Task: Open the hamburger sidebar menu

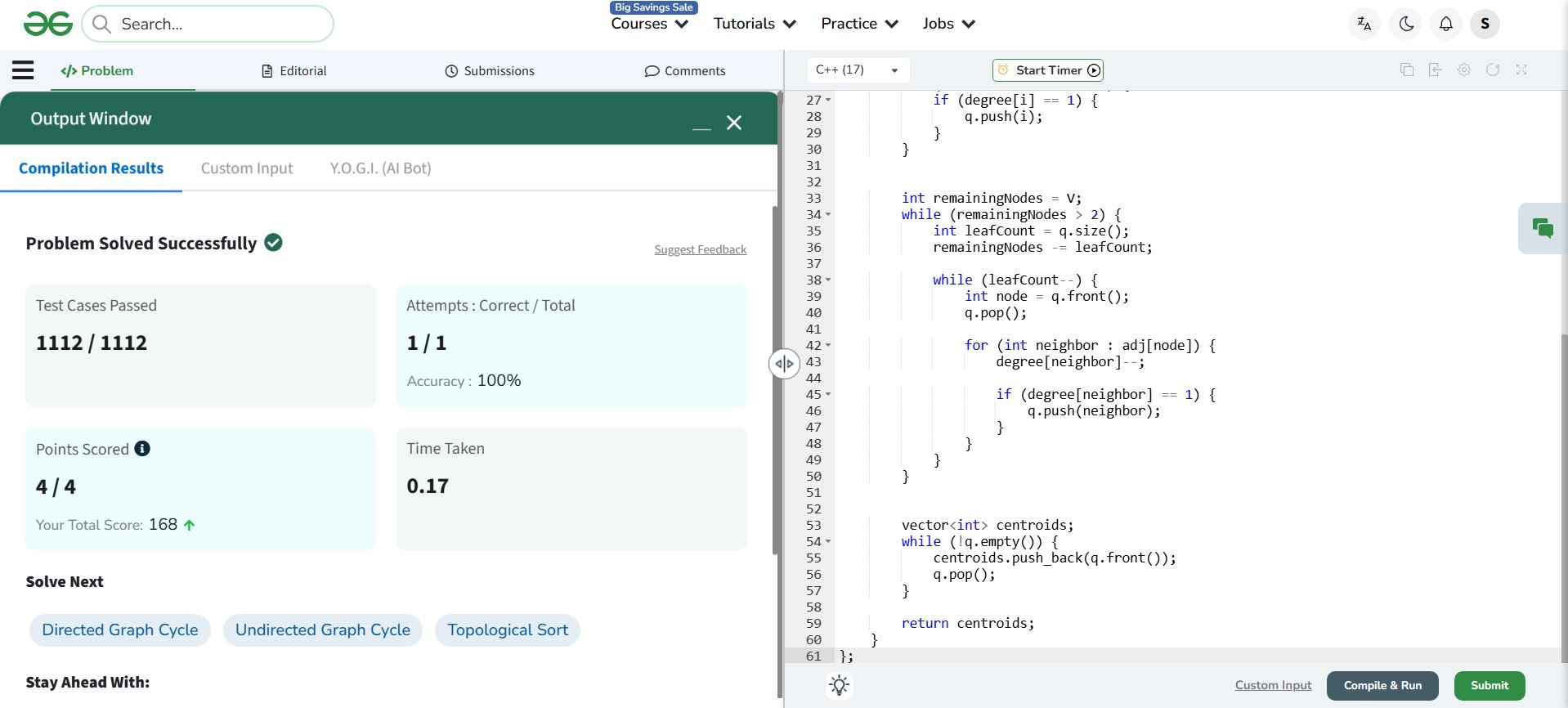Action: point(23,70)
